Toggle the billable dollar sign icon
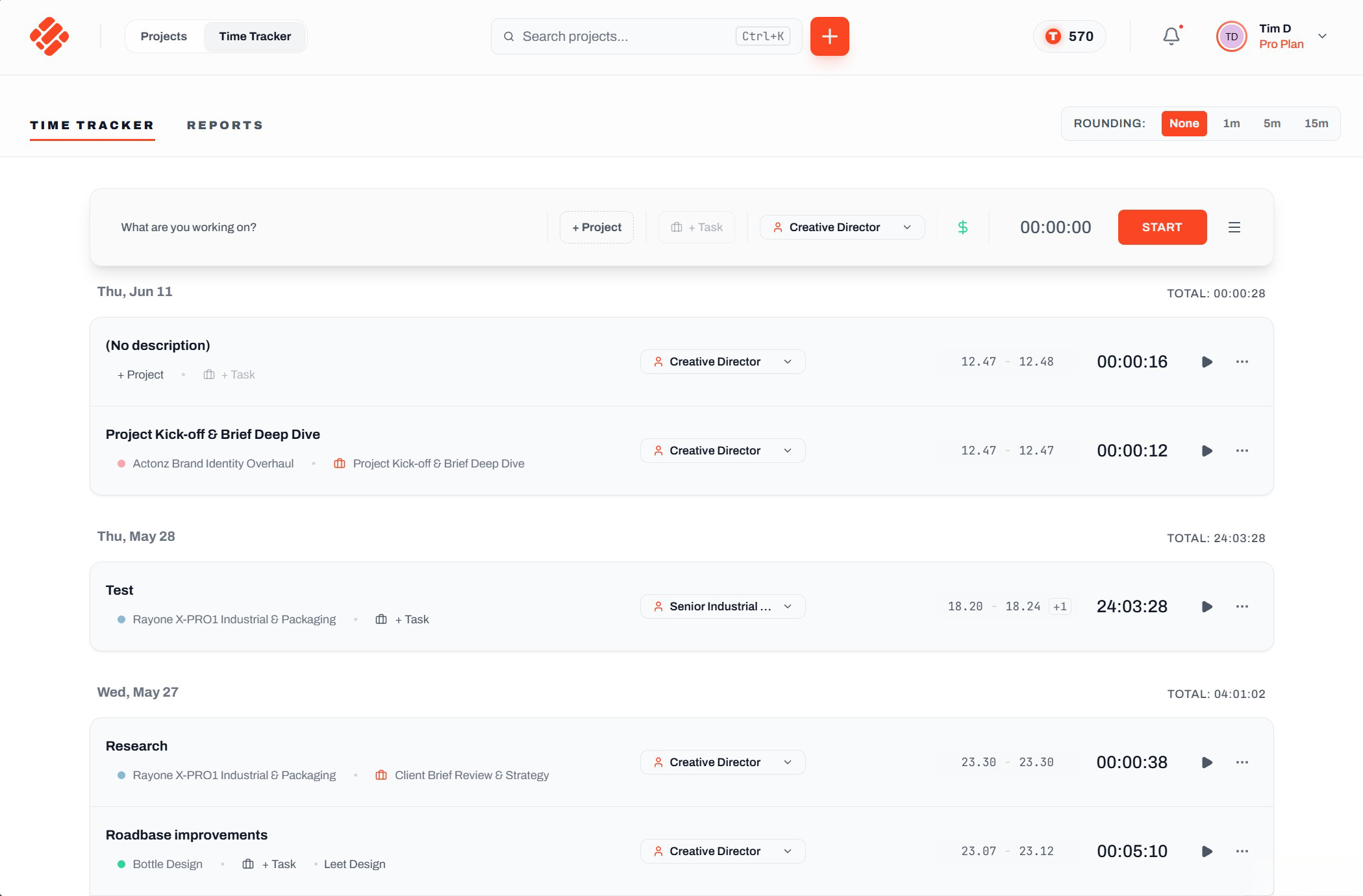Screen dimensions: 1363x896 (x=963, y=227)
